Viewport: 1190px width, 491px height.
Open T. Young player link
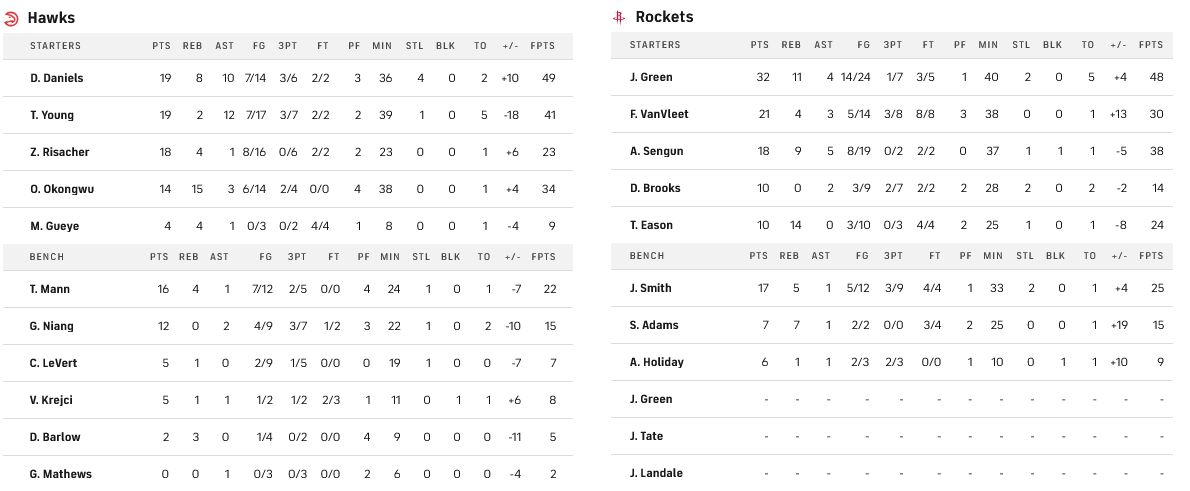click(52, 115)
